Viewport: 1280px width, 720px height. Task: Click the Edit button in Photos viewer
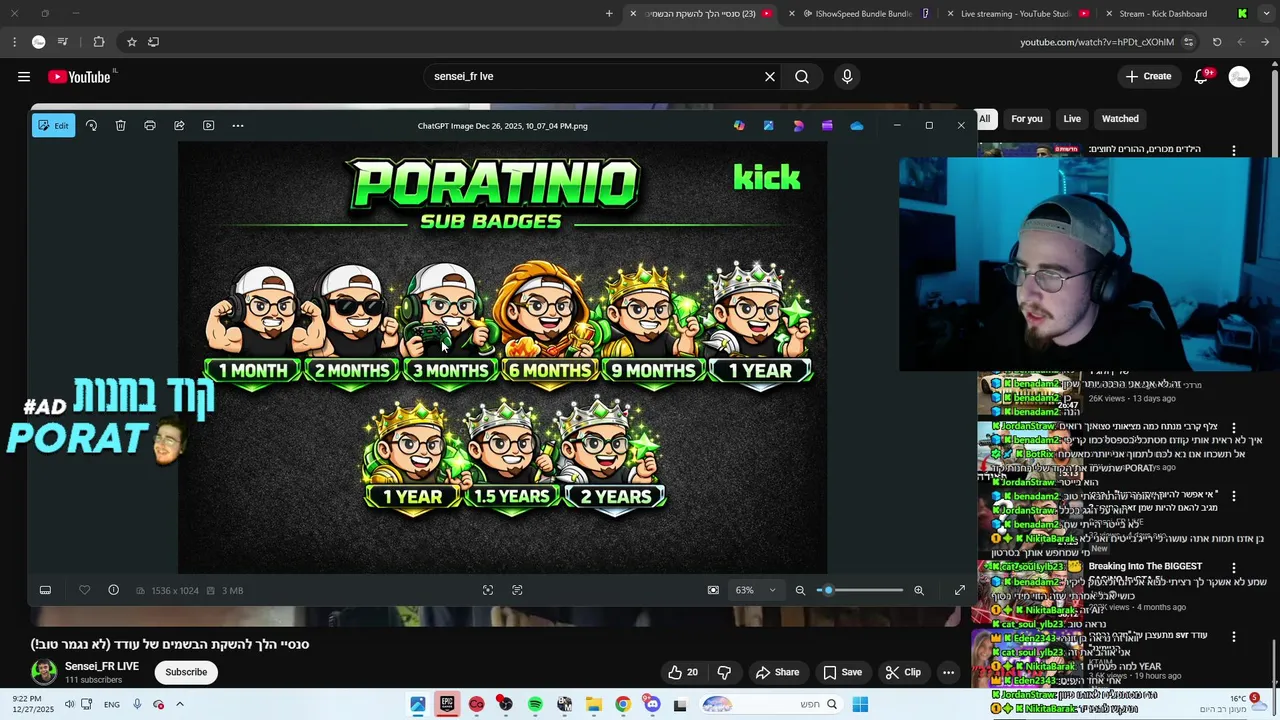(53, 126)
